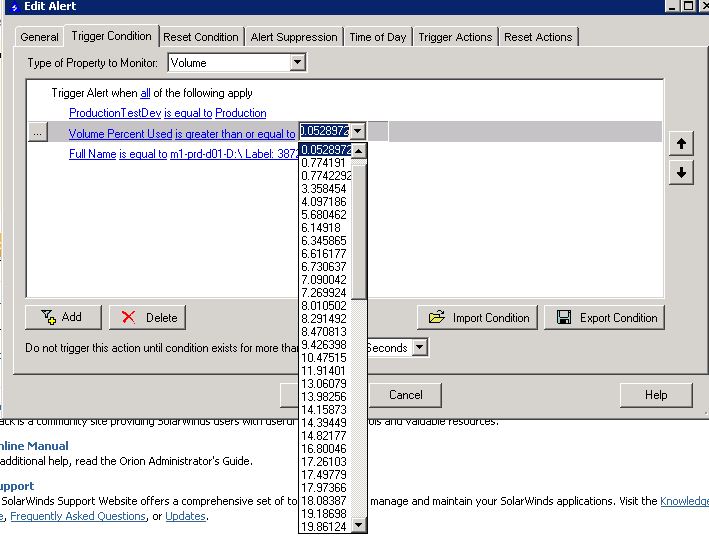Select 19.86124 from the value list
This screenshot has width=709, height=538.
point(326,527)
